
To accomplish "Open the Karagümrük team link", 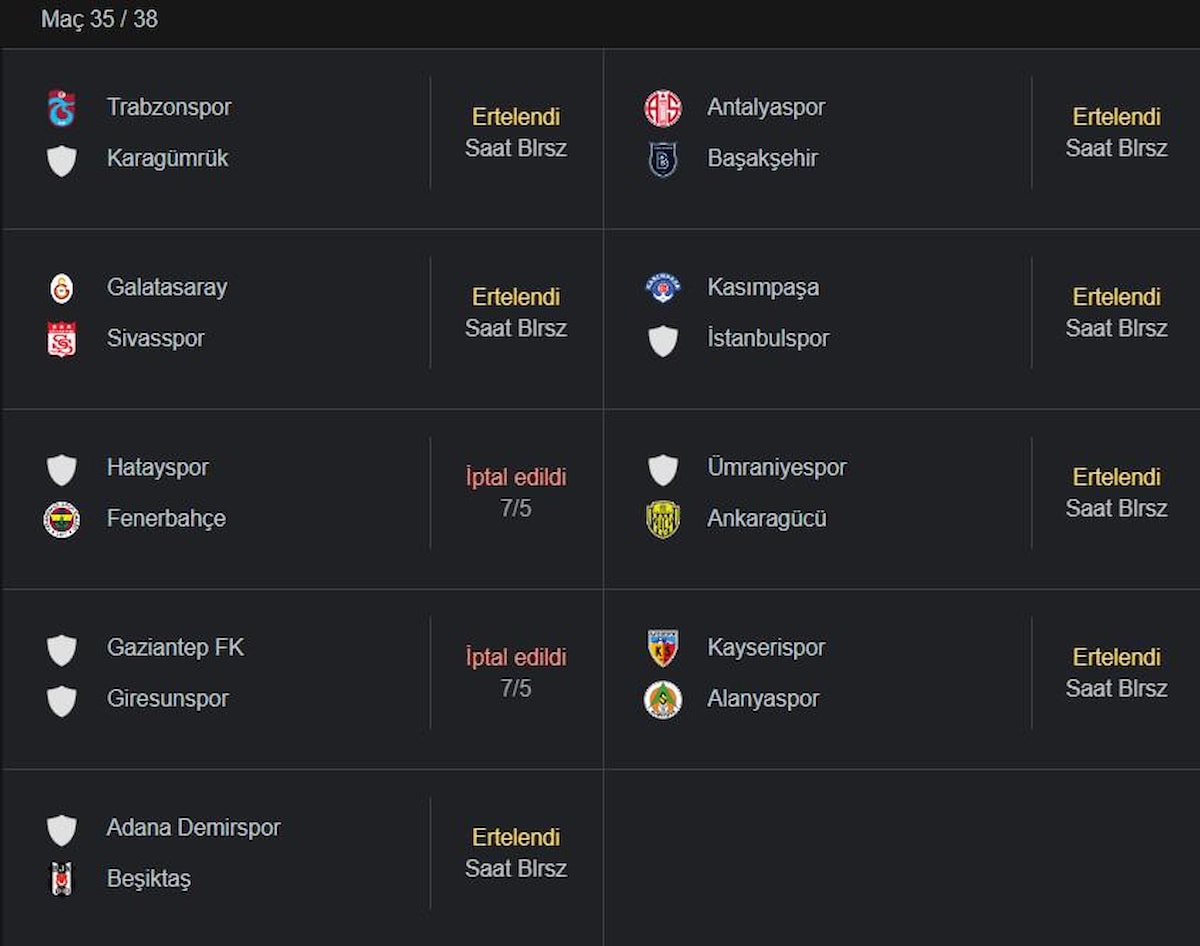I will point(167,158).
